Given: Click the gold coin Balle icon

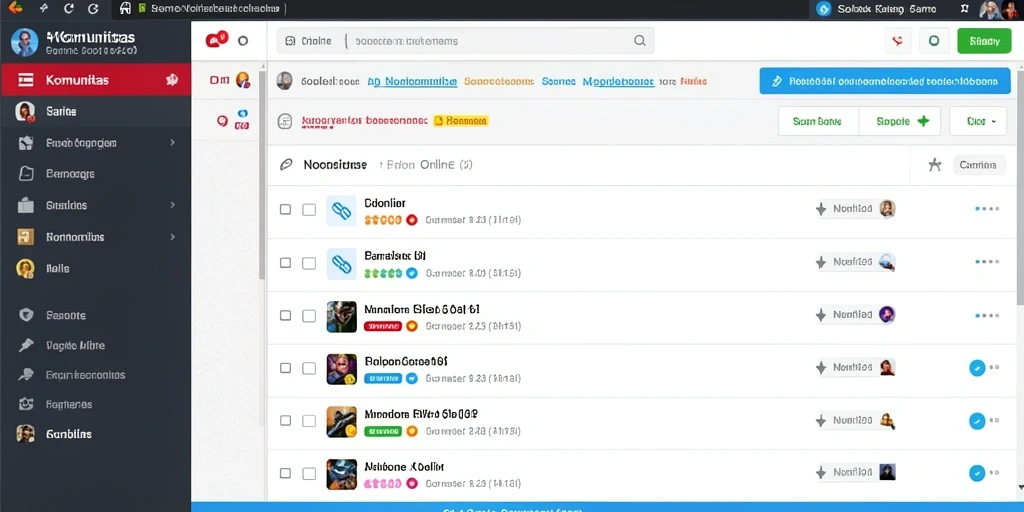Looking at the screenshot, I should [25, 268].
